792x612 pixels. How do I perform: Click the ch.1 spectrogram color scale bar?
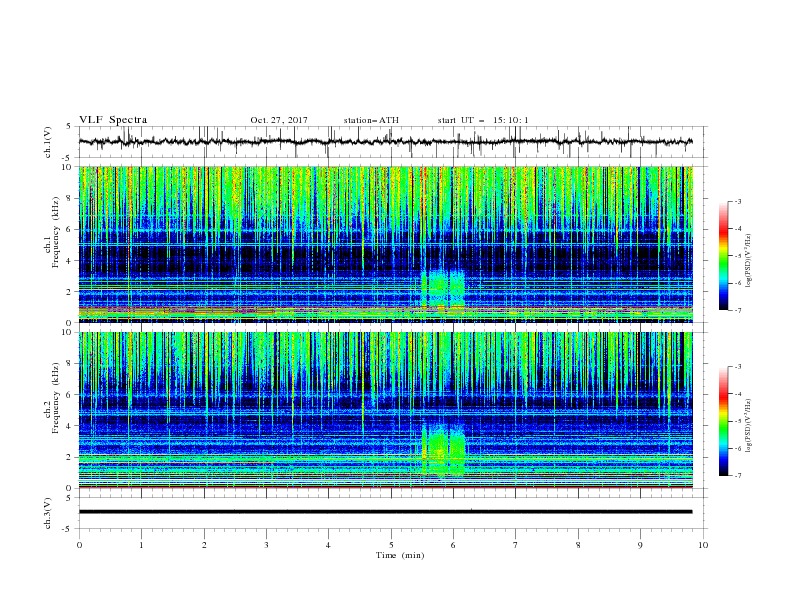click(x=723, y=256)
